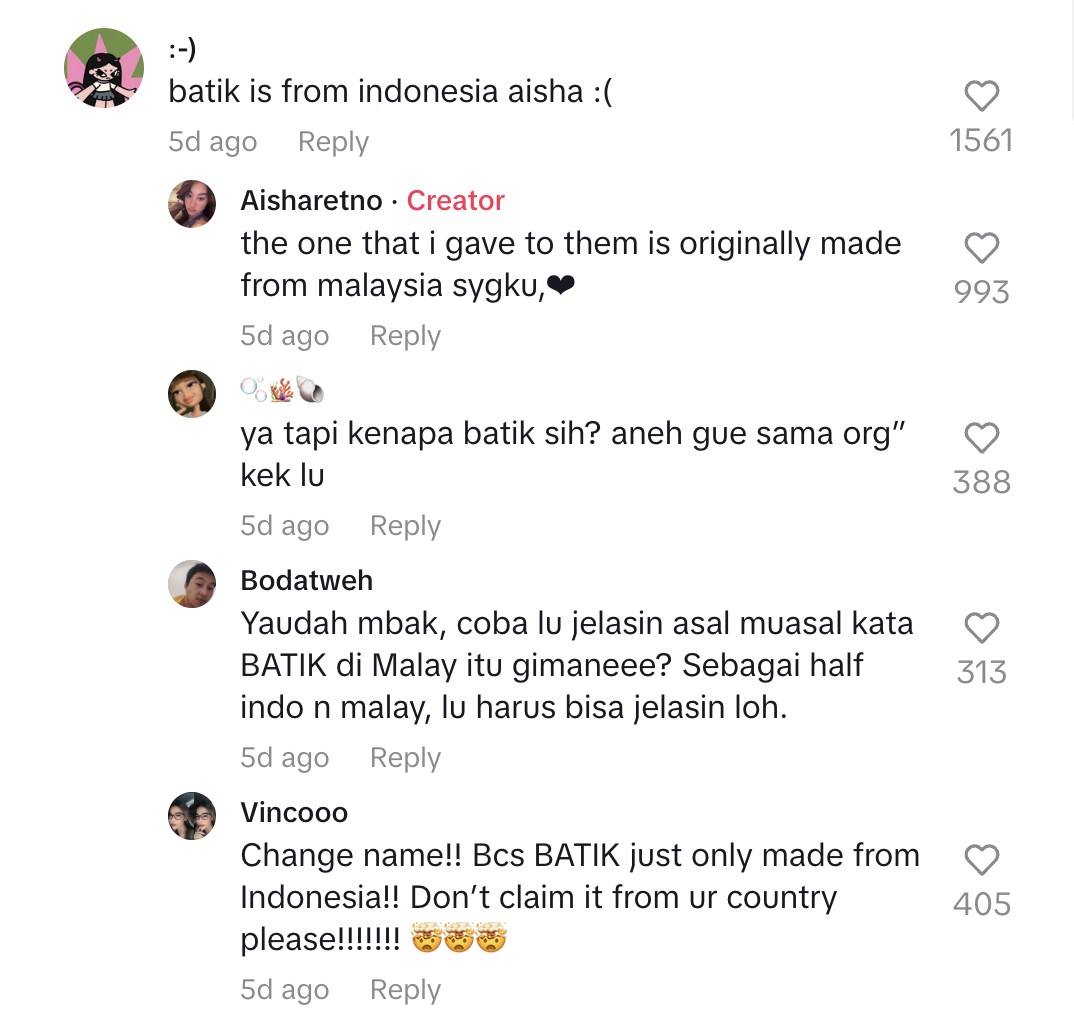The image size is (1074, 1020).
Task: Open the top commenter's cartoon avatar
Action: click(104, 68)
